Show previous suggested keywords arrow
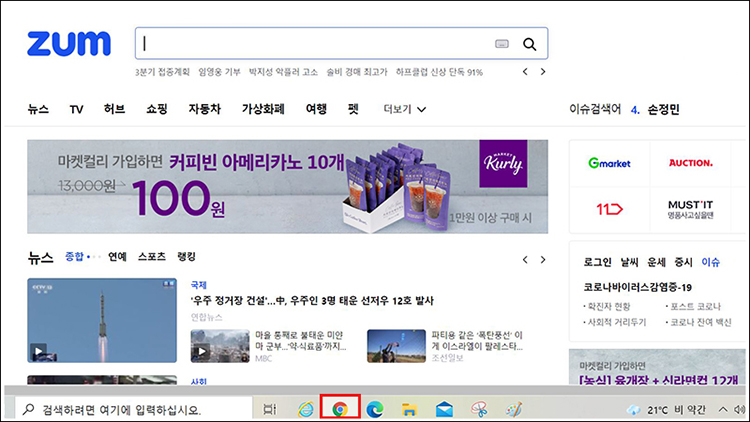The image size is (750, 422). 525,72
